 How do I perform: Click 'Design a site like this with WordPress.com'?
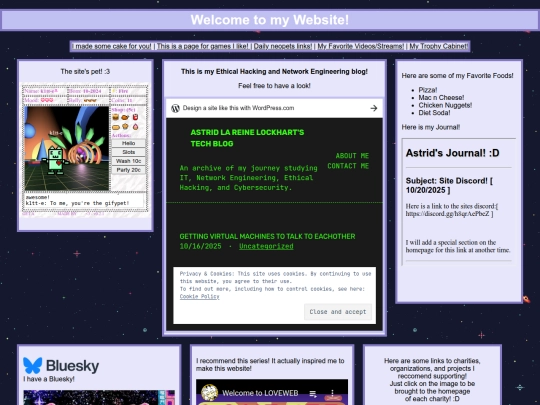(238, 108)
